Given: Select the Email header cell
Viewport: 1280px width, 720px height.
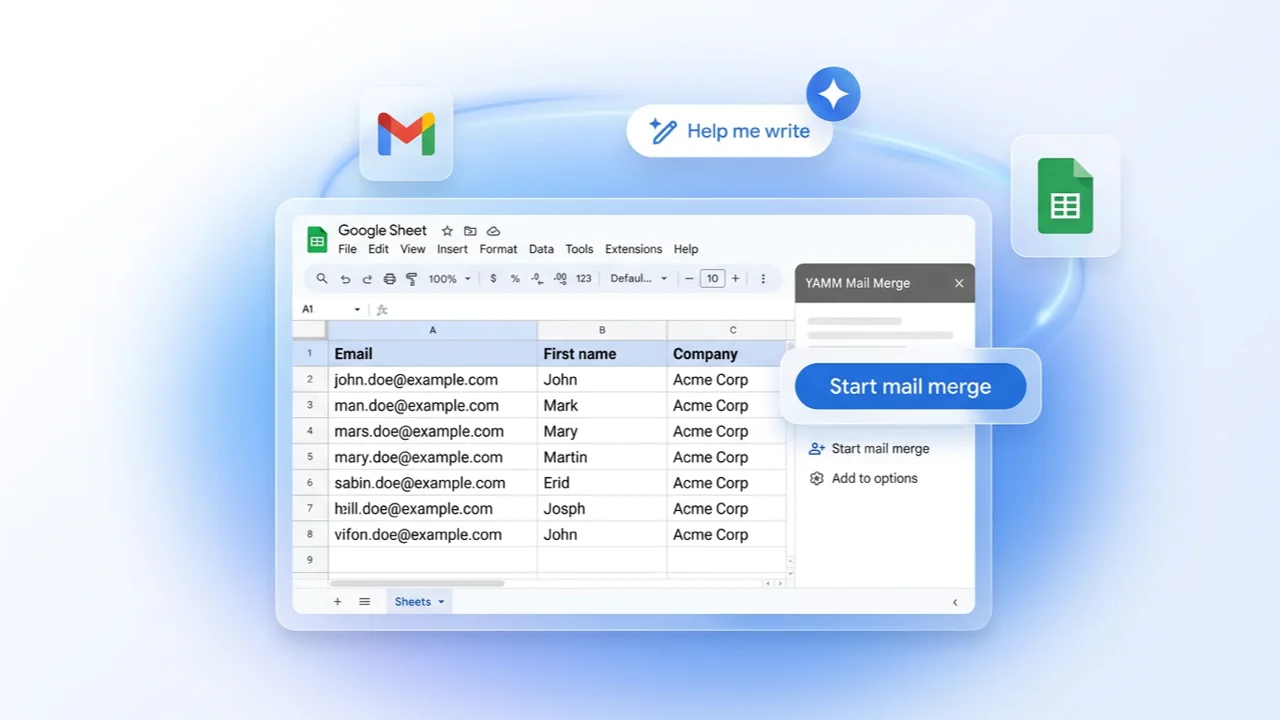Looking at the screenshot, I should [433, 354].
